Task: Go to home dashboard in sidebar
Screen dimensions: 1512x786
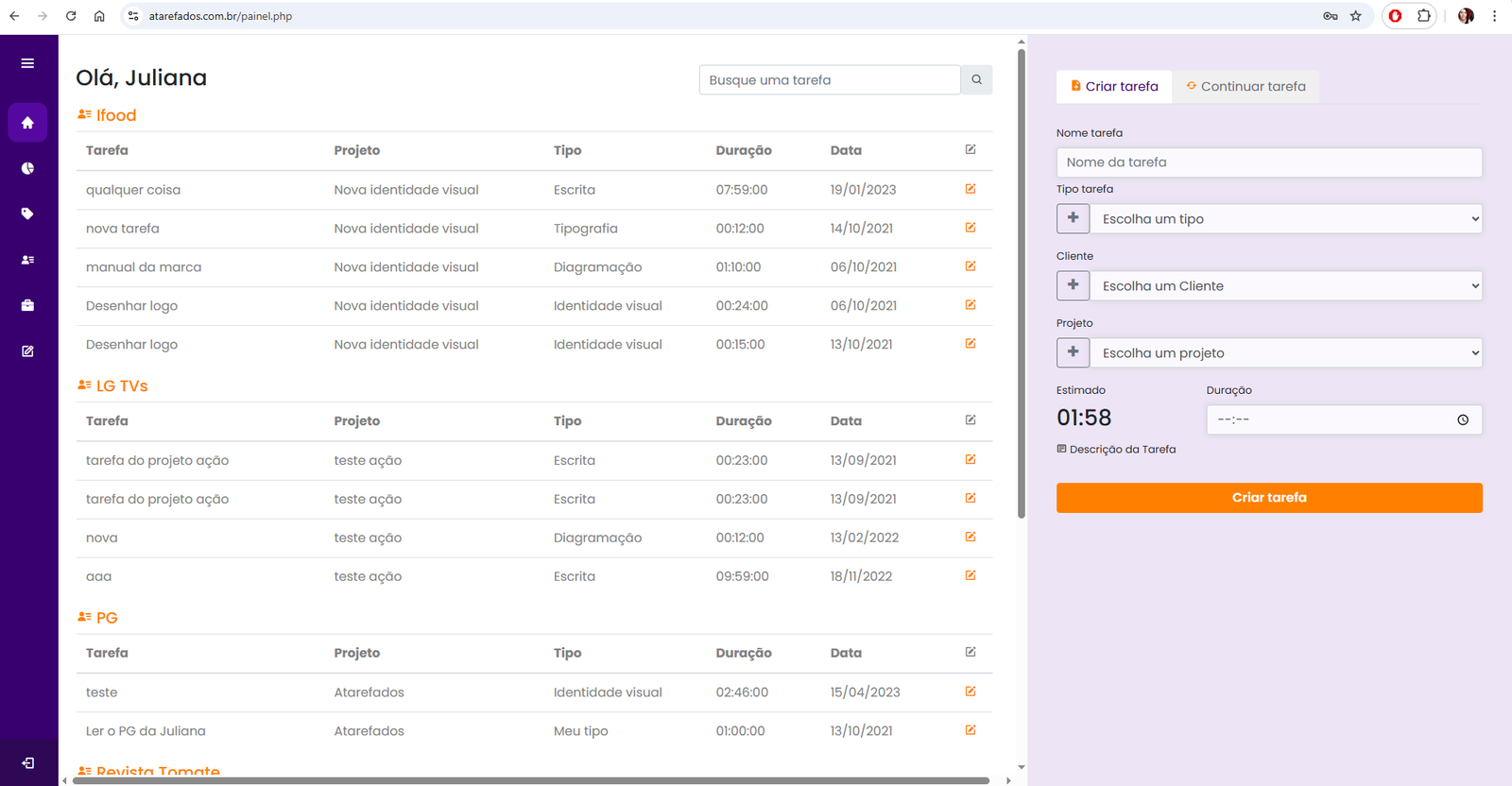Action: point(27,123)
